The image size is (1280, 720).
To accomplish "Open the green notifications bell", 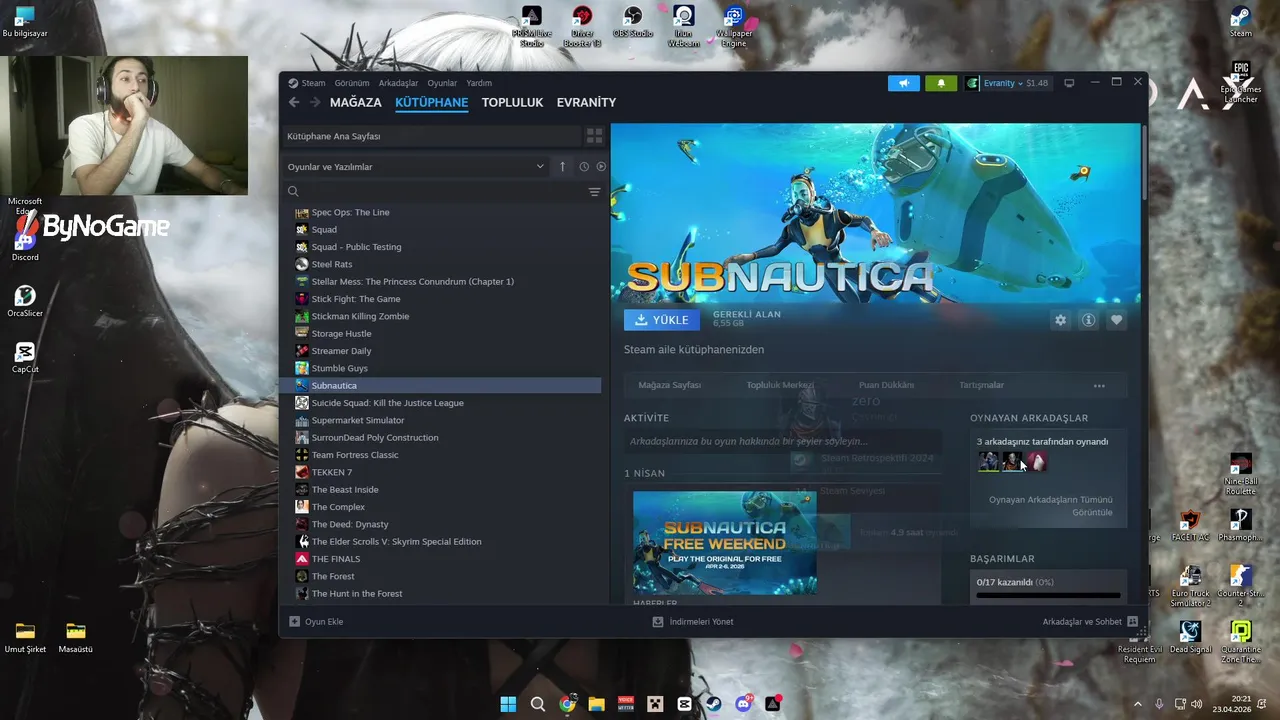I will coord(941,83).
